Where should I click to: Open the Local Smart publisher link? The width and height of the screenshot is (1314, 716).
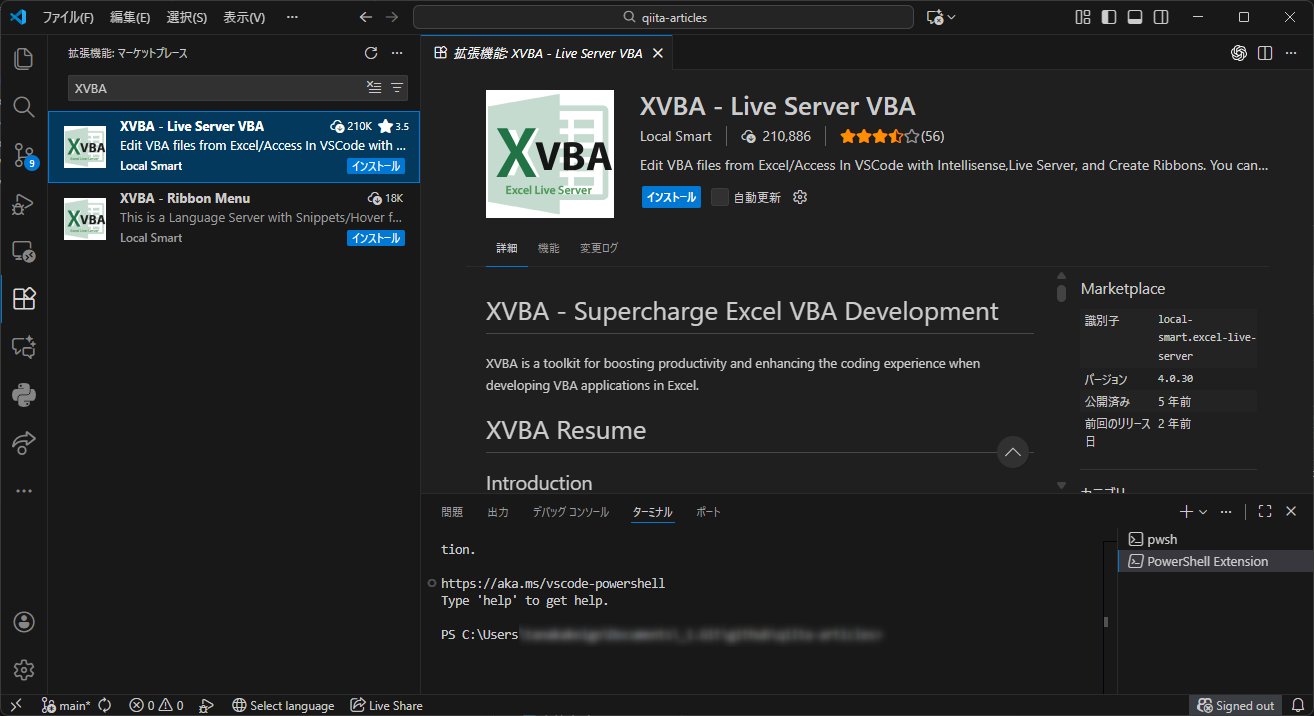point(676,136)
